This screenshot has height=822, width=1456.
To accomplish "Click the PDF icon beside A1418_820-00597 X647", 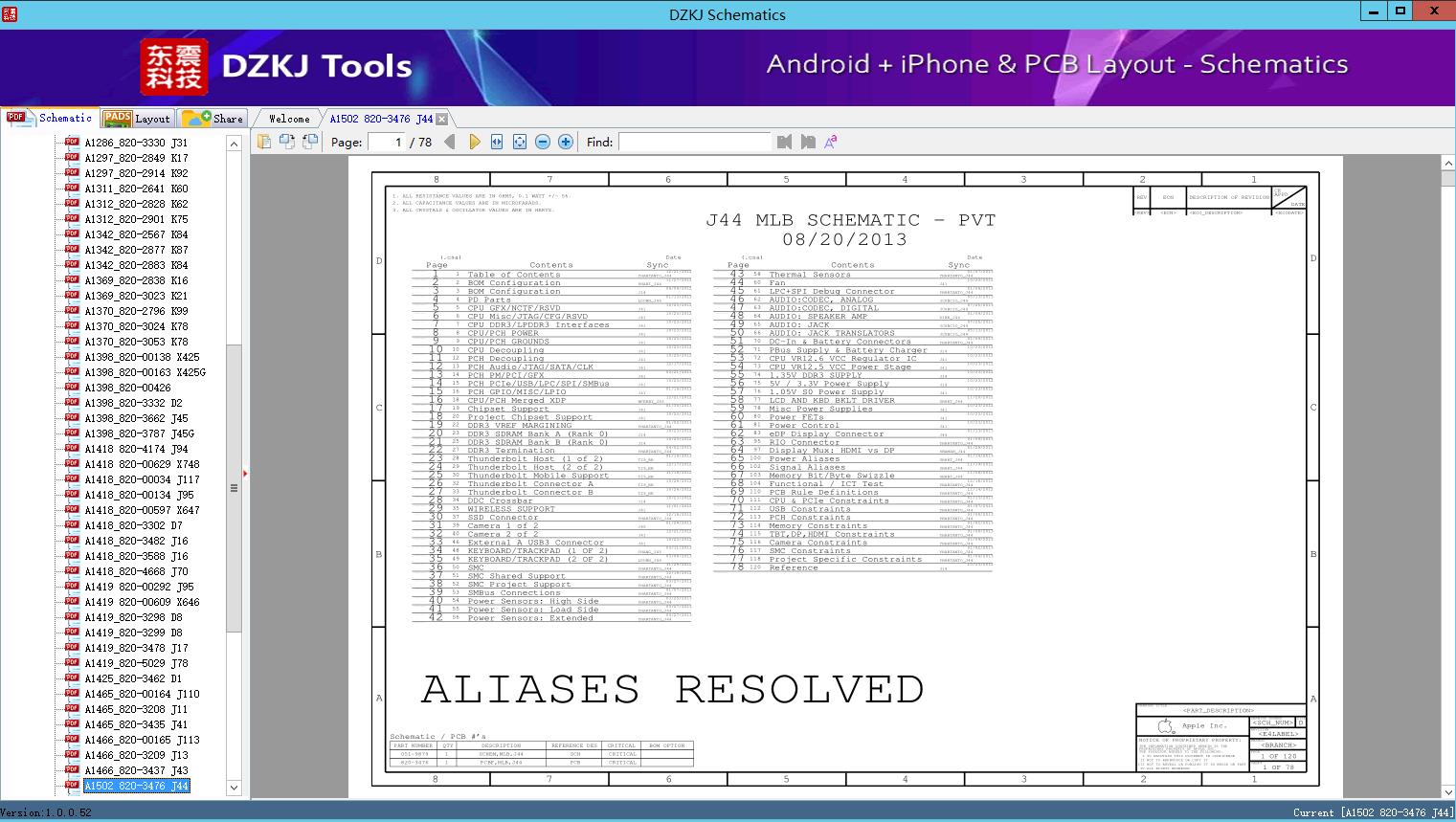I will pyautogui.click(x=72, y=509).
